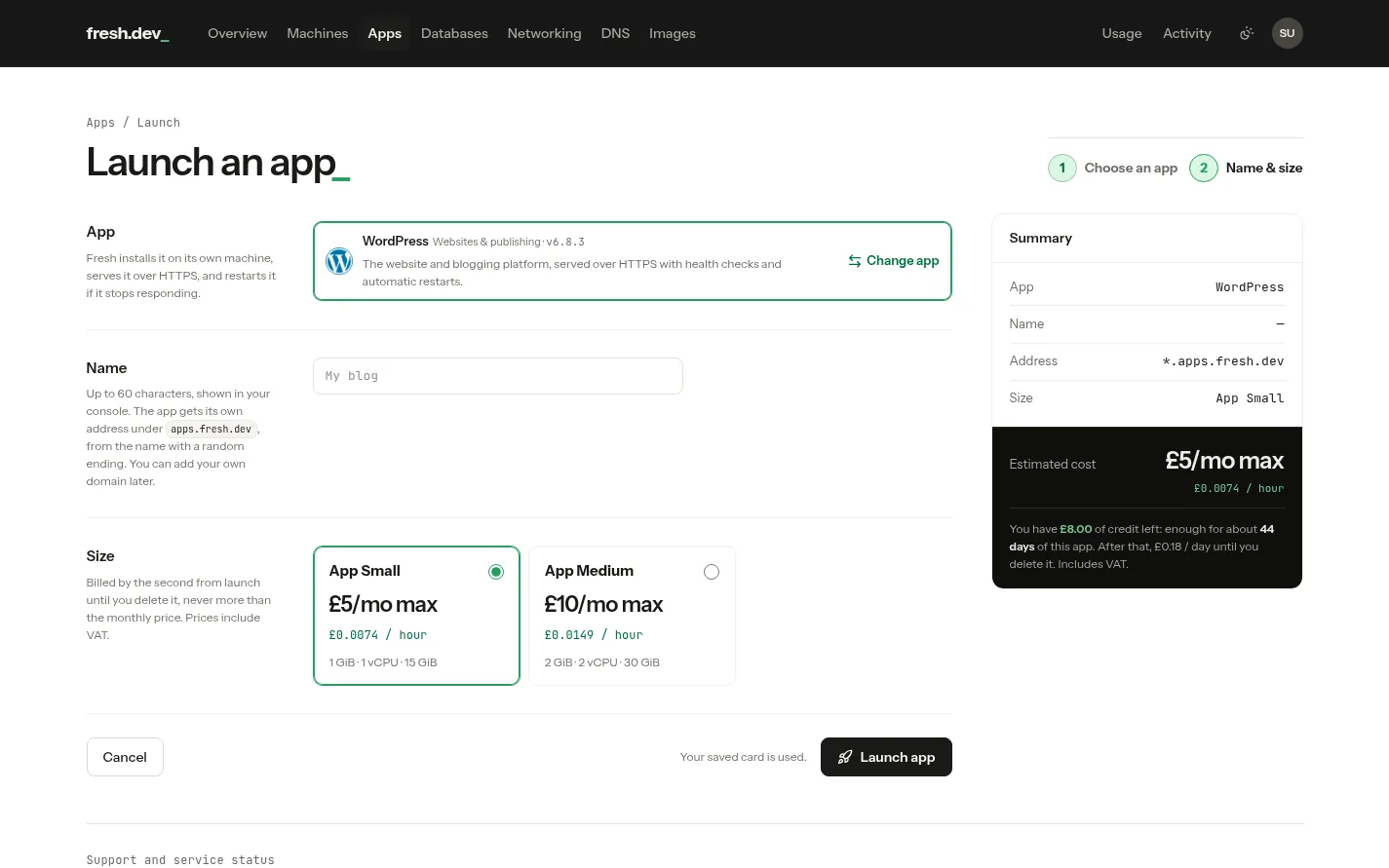Navigate to Databases
This screenshot has height=868, width=1389.
click(x=454, y=33)
